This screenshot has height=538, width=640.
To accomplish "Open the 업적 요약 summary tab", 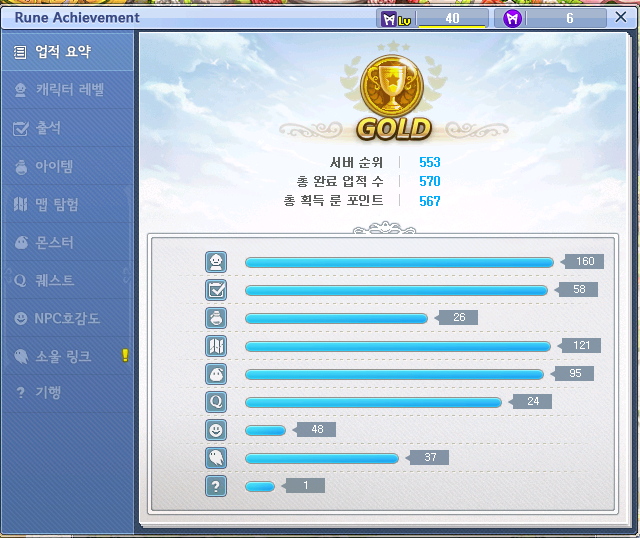I will point(67,52).
